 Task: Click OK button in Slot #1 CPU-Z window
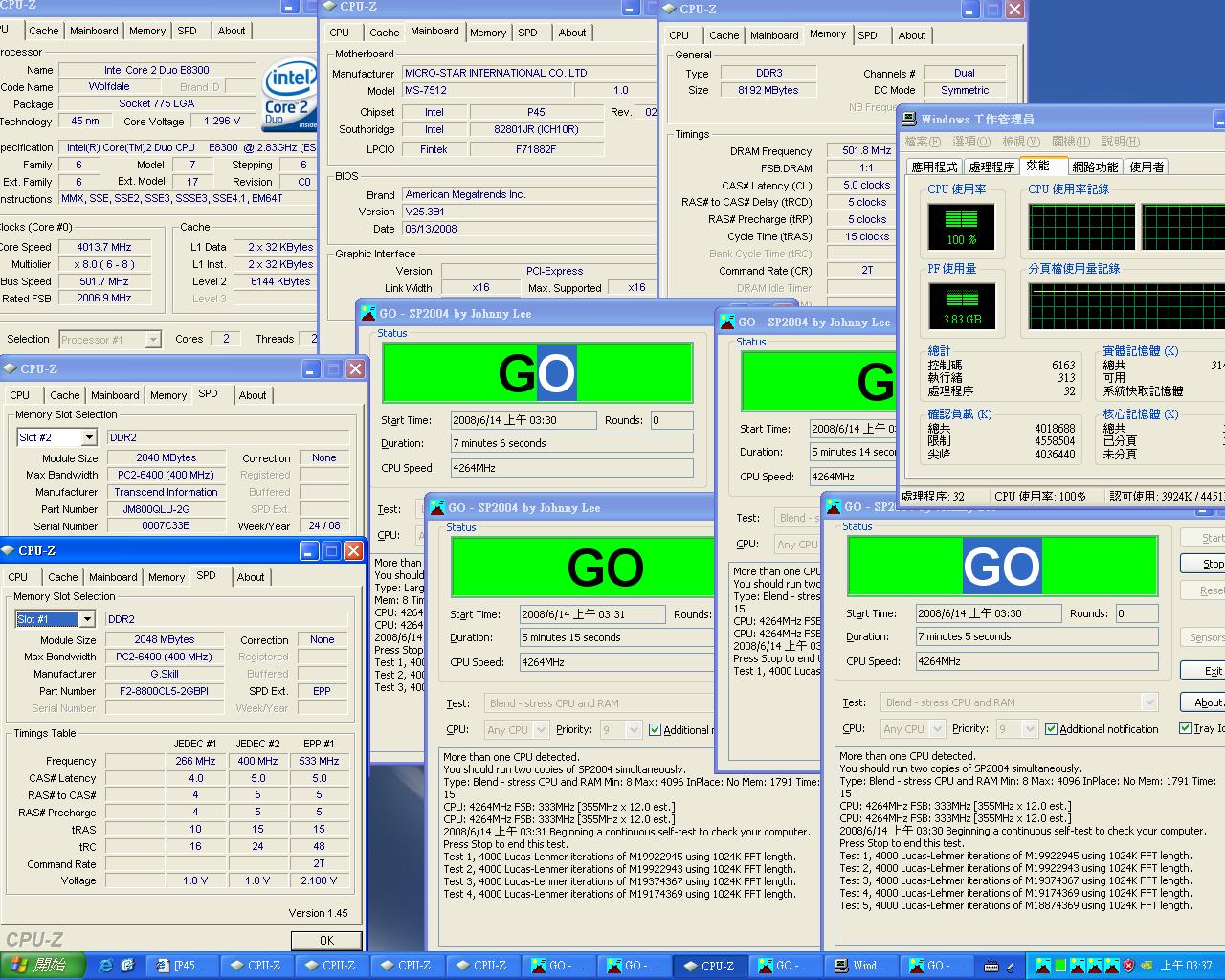pyautogui.click(x=326, y=940)
